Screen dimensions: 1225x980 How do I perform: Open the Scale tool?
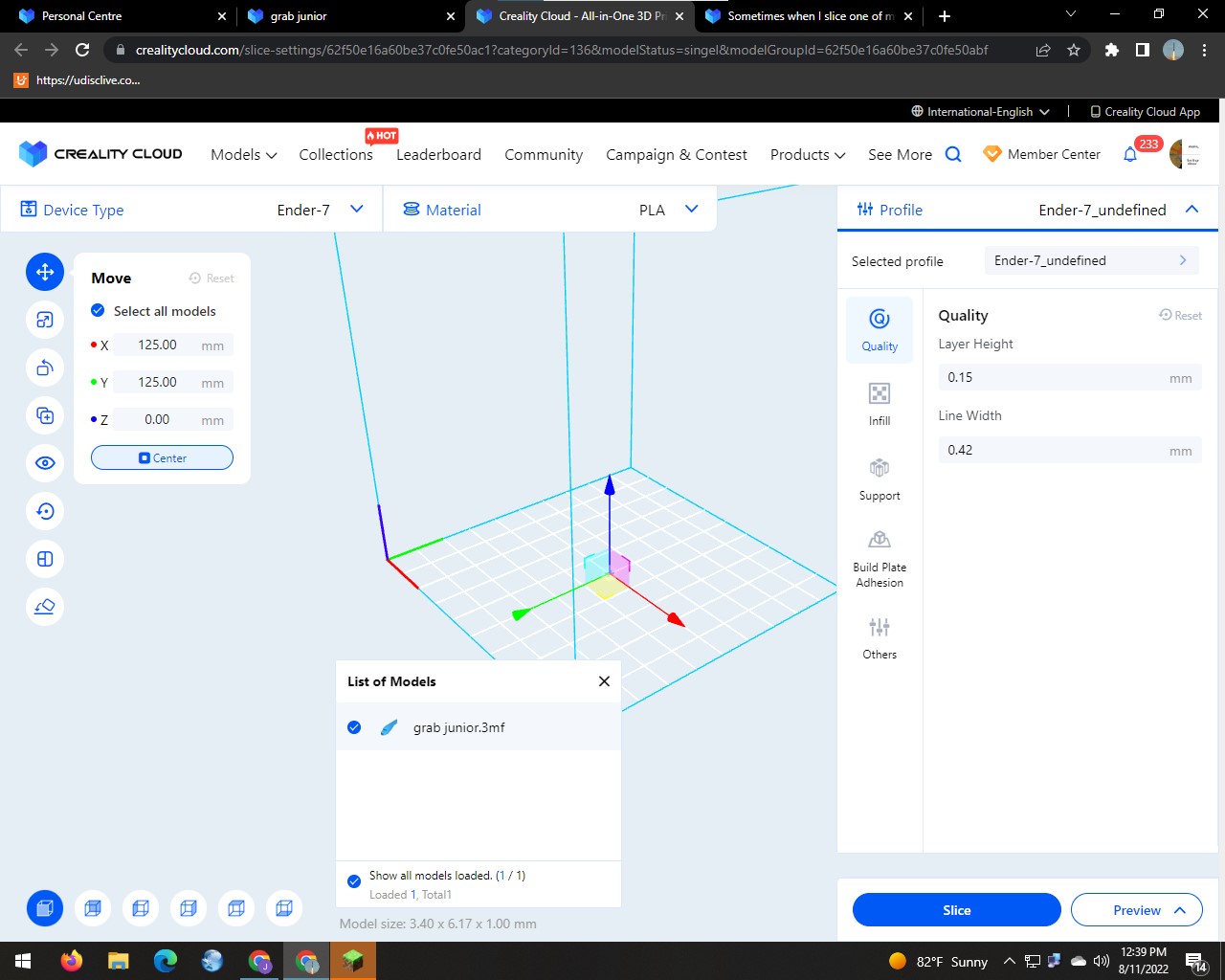(x=44, y=320)
